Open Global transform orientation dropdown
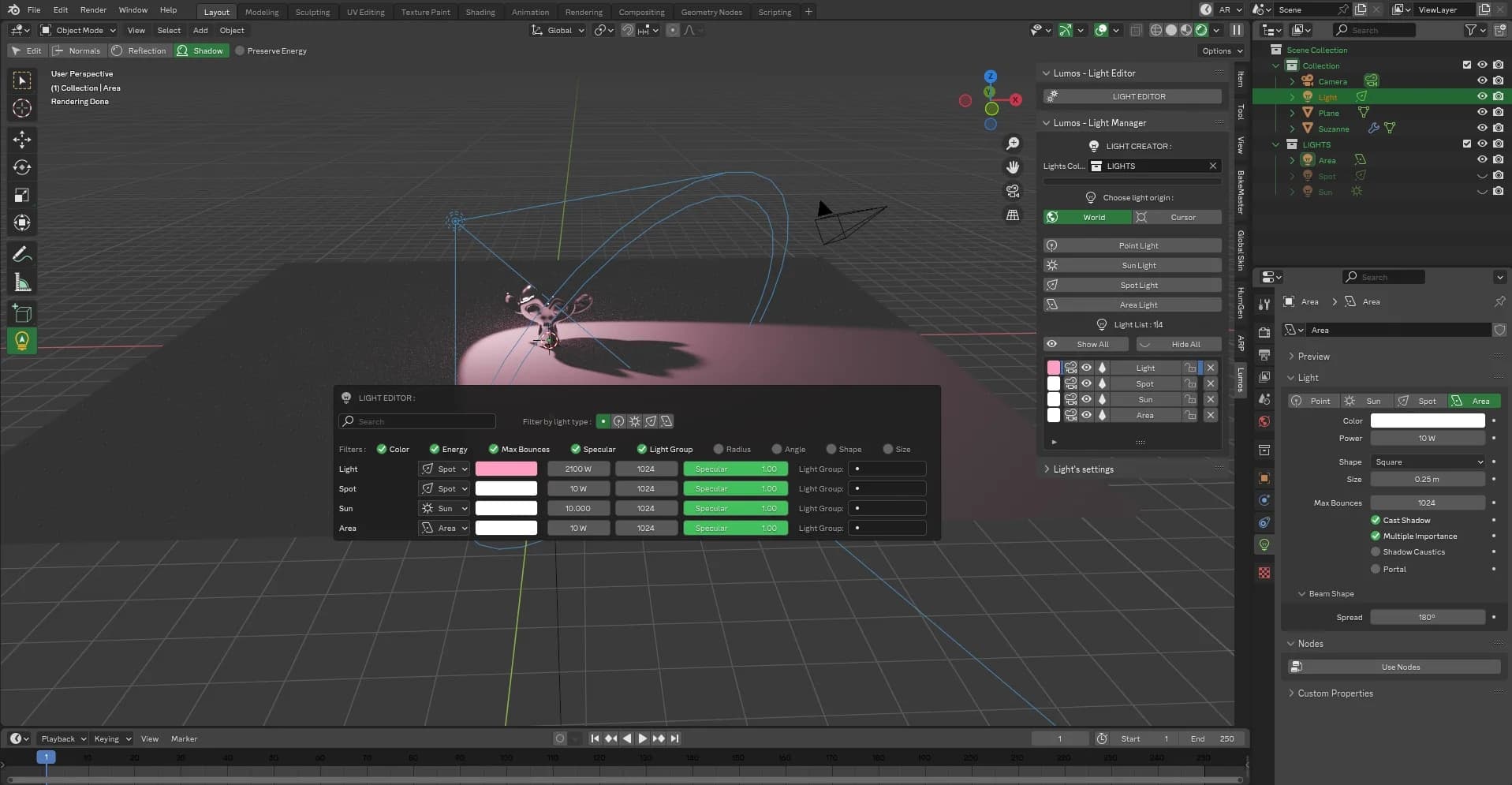Image resolution: width=1512 pixels, height=785 pixels. pyautogui.click(x=558, y=30)
